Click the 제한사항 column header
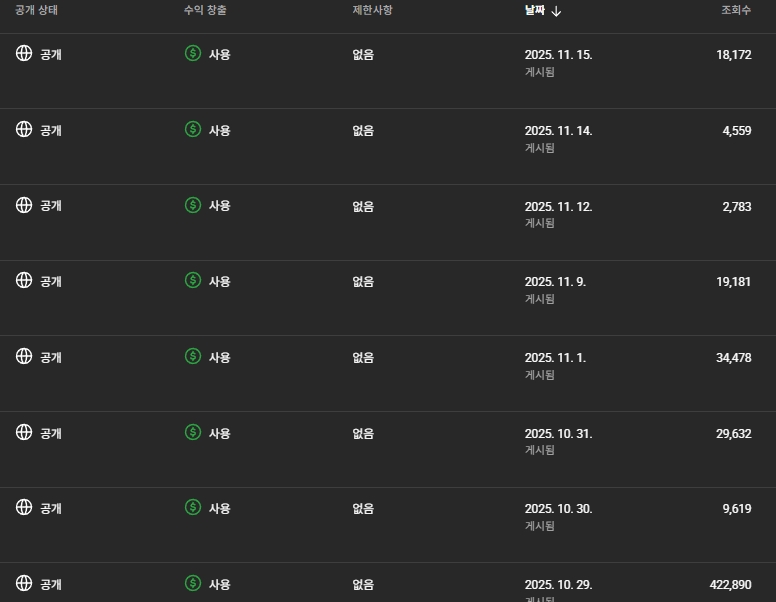This screenshot has height=602, width=776. tap(372, 11)
